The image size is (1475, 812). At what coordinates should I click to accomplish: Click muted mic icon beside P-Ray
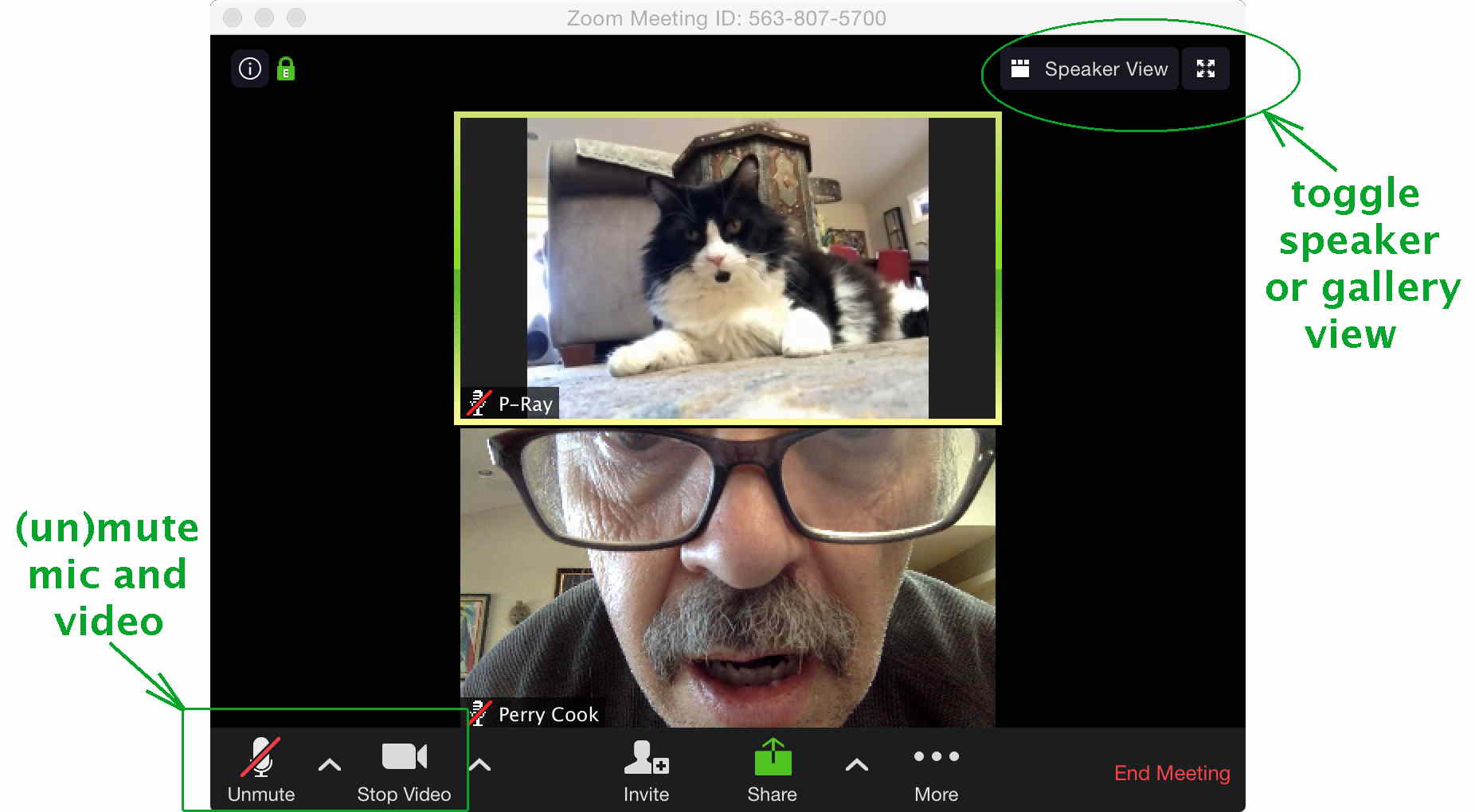pos(479,404)
